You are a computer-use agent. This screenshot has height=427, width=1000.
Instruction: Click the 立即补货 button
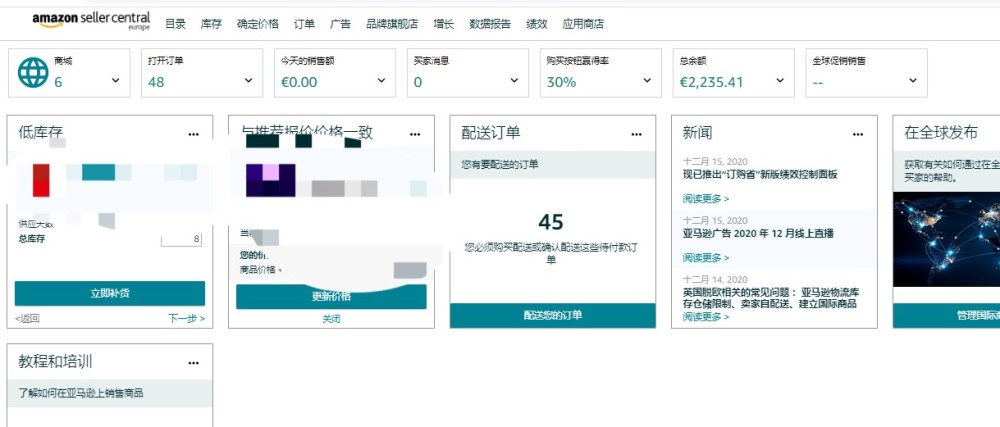click(110, 294)
